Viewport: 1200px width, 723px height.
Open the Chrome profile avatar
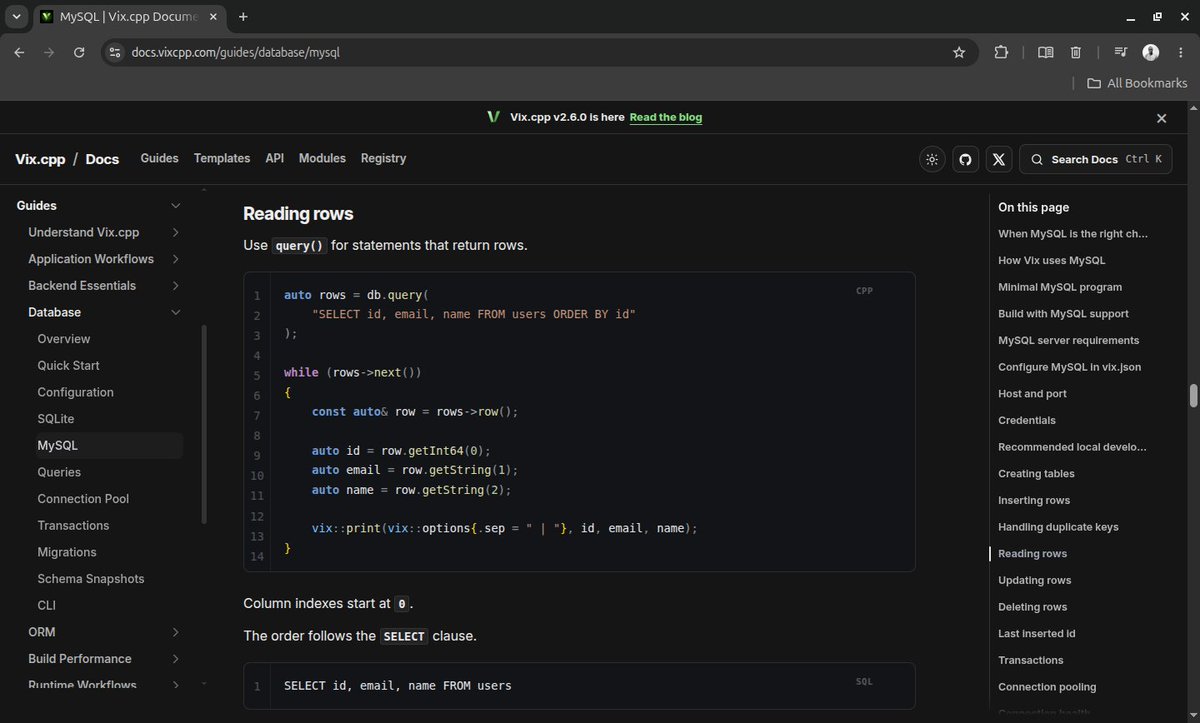1150,52
